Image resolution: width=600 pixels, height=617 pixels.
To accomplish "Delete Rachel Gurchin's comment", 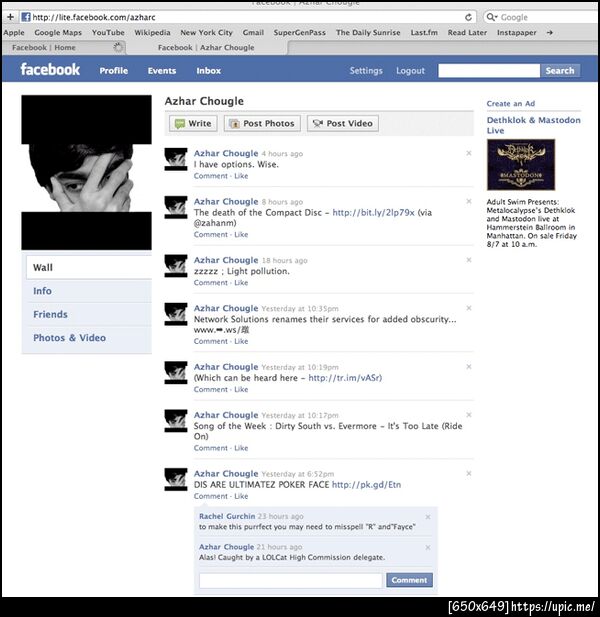I will [x=428, y=517].
